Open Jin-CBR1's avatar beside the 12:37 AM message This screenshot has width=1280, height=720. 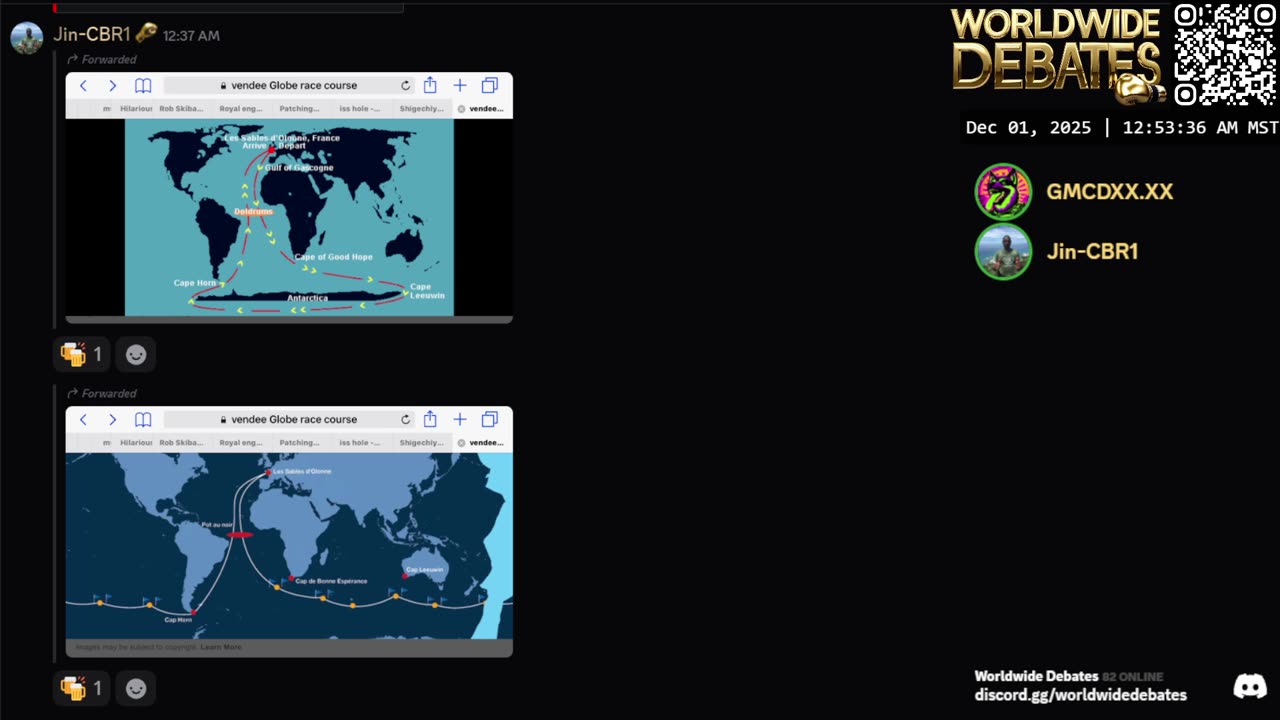tap(27, 38)
